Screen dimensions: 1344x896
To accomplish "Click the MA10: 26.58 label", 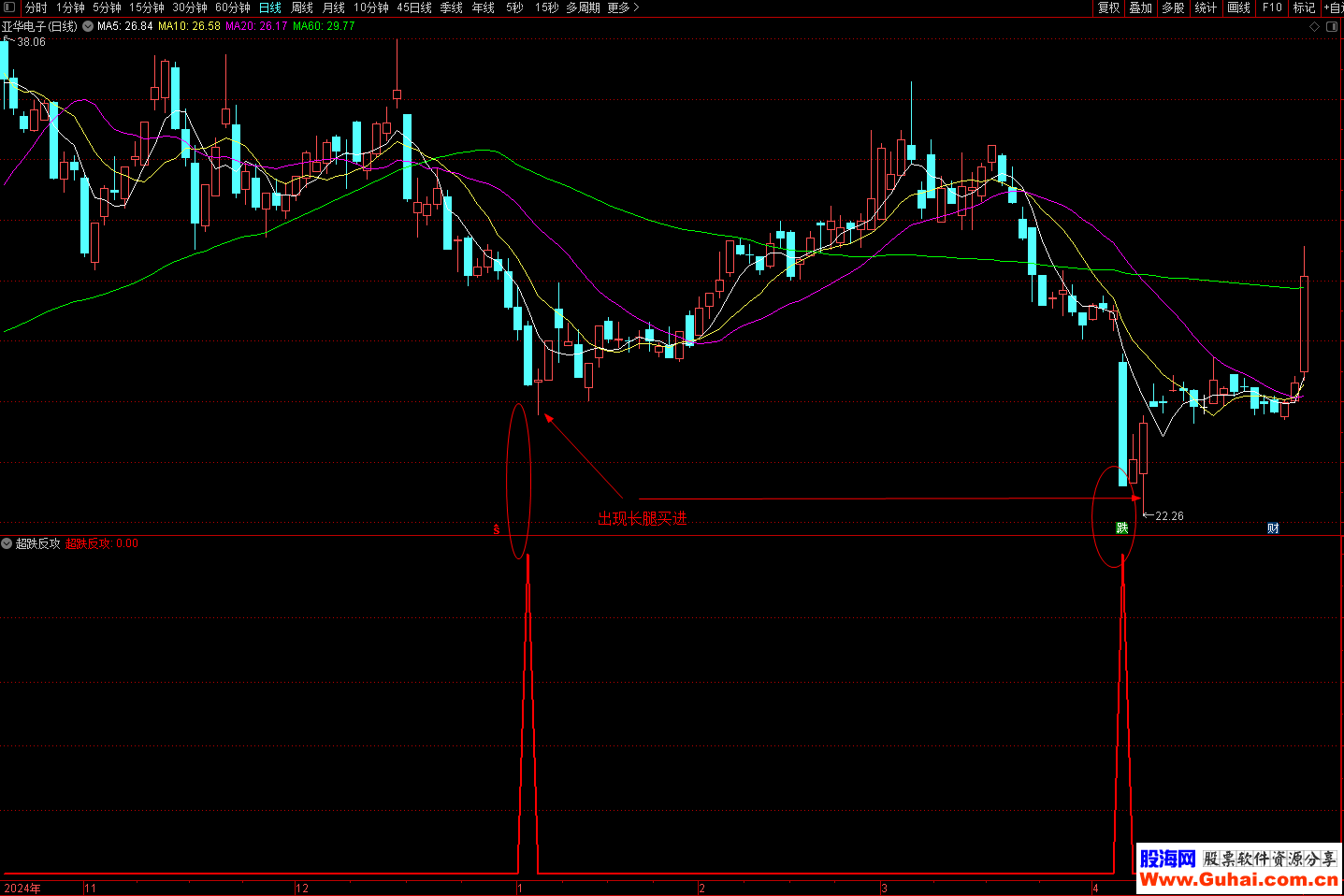I will click(189, 26).
